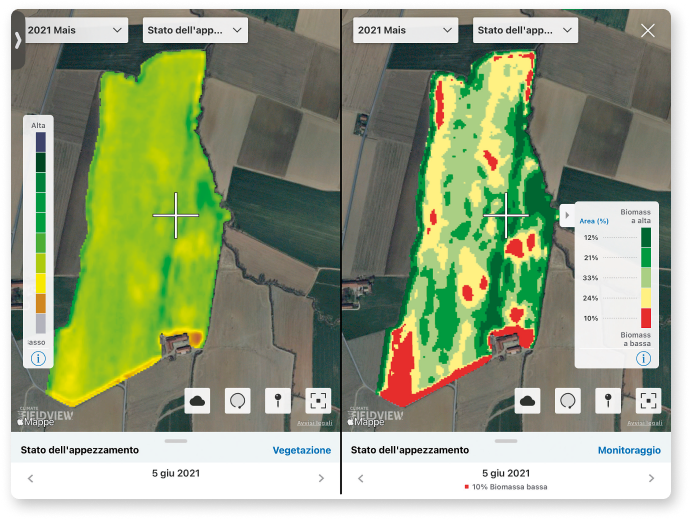Click the cloud icon on the right map
Image resolution: width=690 pixels, height=520 pixels.
(x=528, y=401)
